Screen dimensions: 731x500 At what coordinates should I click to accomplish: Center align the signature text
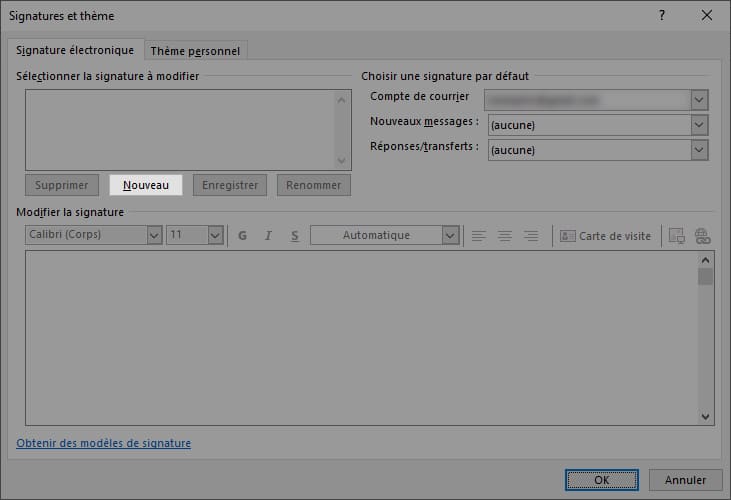505,236
